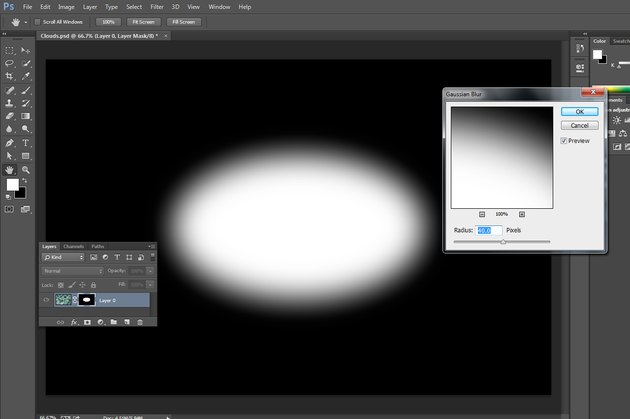Viewport: 630px width, 419px height.
Task: Open the Image menu
Action: click(66, 7)
